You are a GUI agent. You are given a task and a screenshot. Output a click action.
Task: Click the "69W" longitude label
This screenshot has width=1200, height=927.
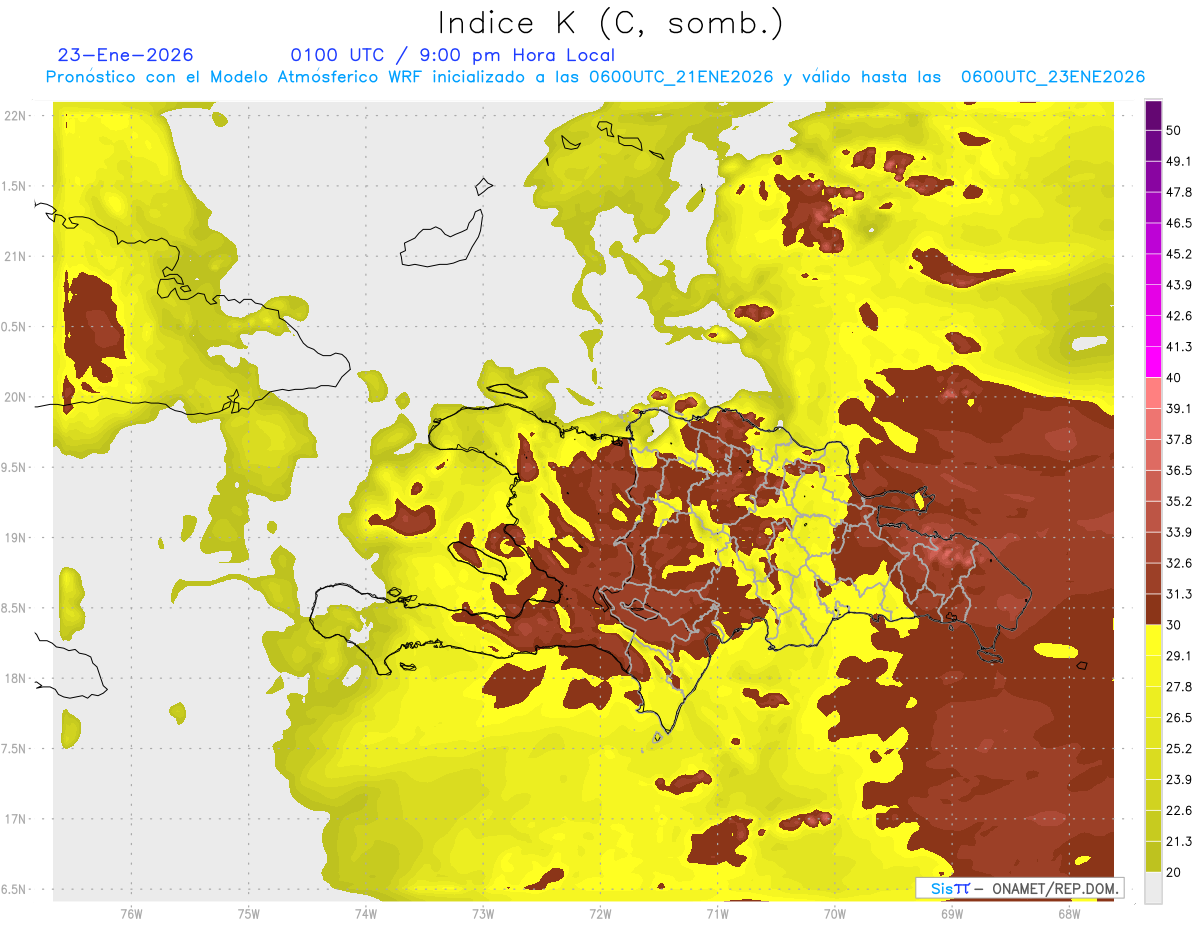(x=952, y=913)
